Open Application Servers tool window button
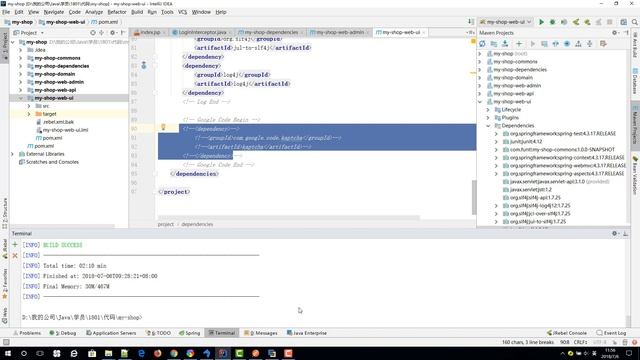The height and width of the screenshot is (360, 640). tap(111, 333)
